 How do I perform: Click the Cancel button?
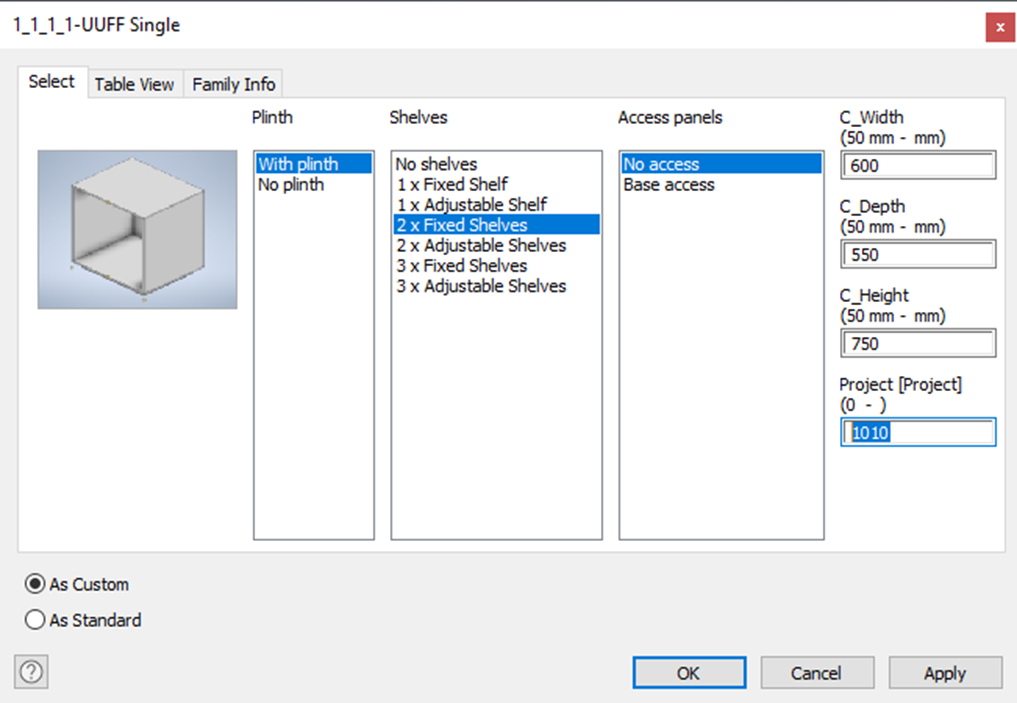(x=817, y=672)
